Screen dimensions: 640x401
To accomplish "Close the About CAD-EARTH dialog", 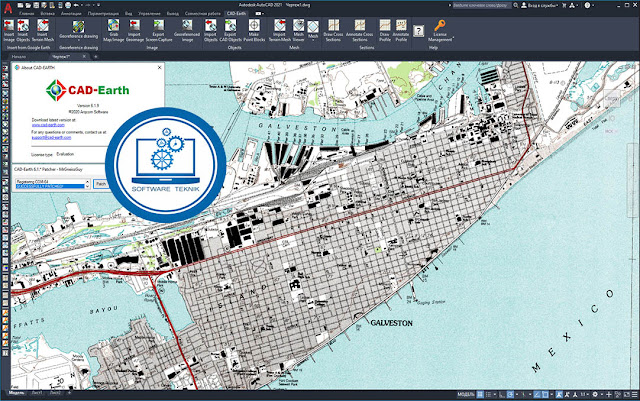I will click(160, 67).
